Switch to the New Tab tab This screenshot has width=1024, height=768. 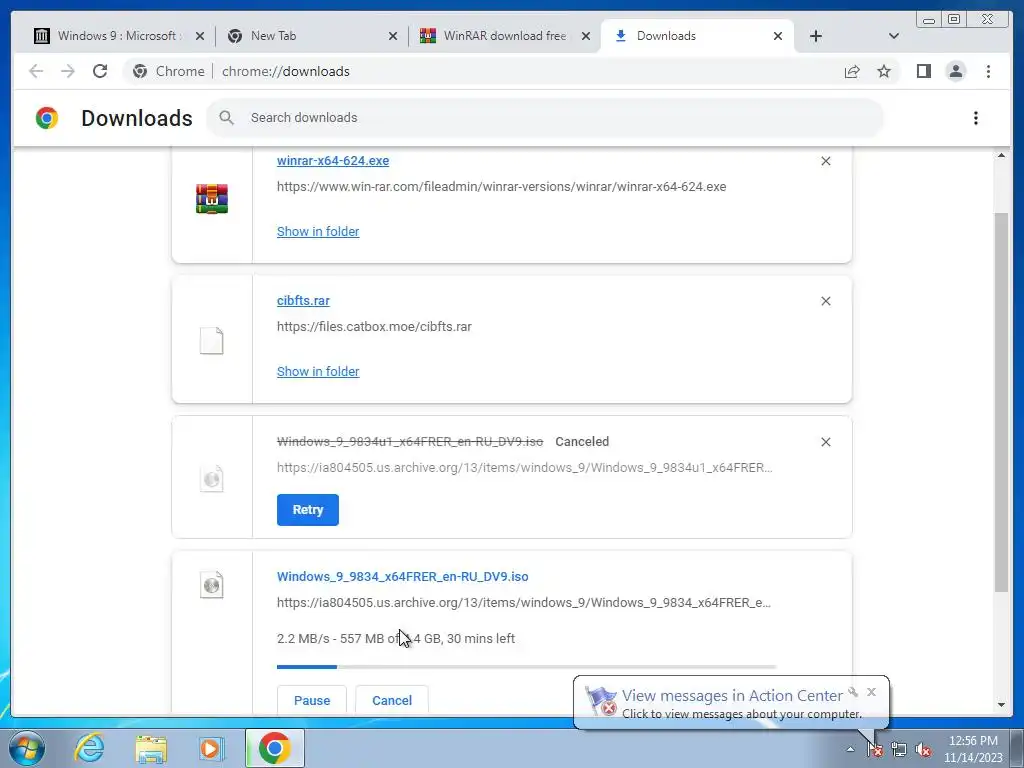[312, 36]
